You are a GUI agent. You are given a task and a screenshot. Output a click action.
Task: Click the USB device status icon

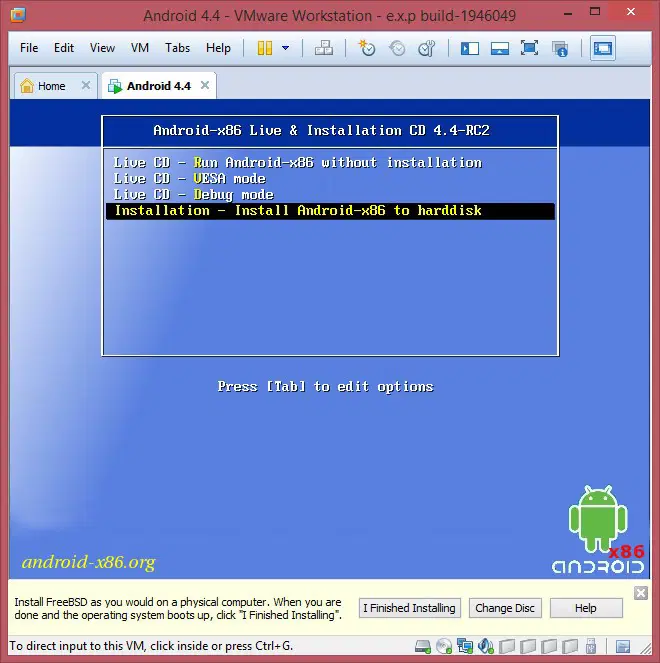point(591,646)
